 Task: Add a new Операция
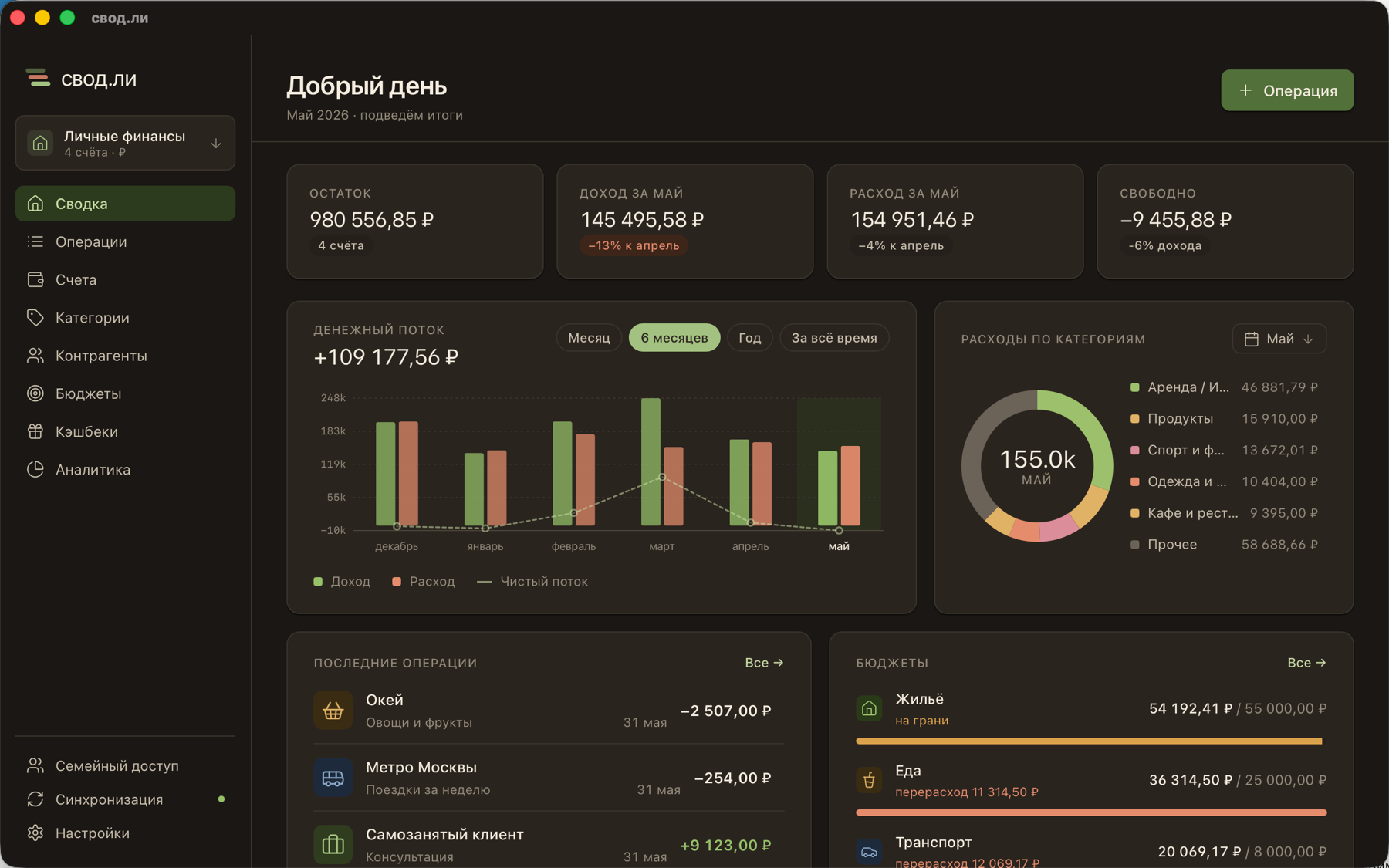1287,90
